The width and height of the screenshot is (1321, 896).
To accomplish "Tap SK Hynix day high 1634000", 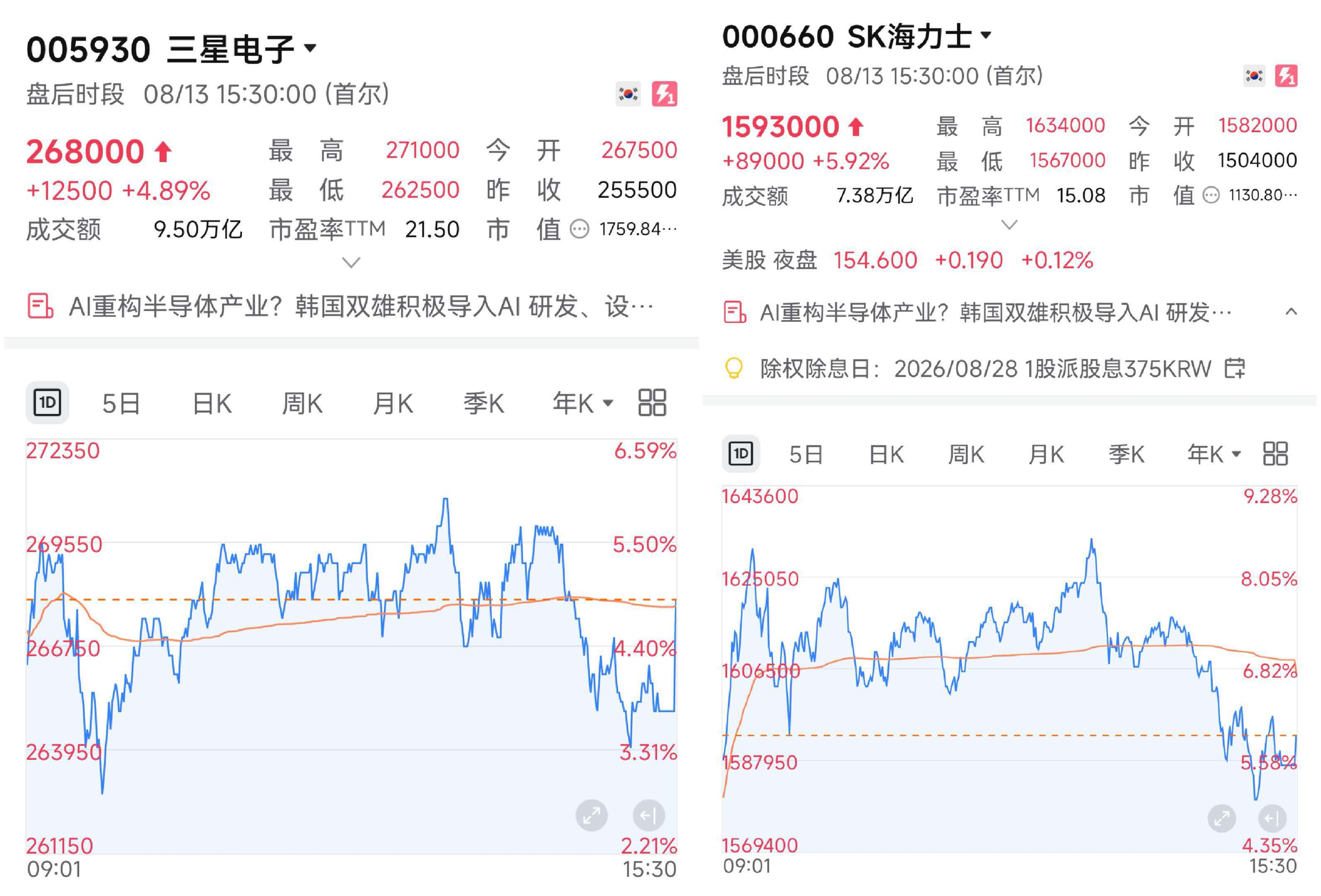I will (x=1066, y=125).
